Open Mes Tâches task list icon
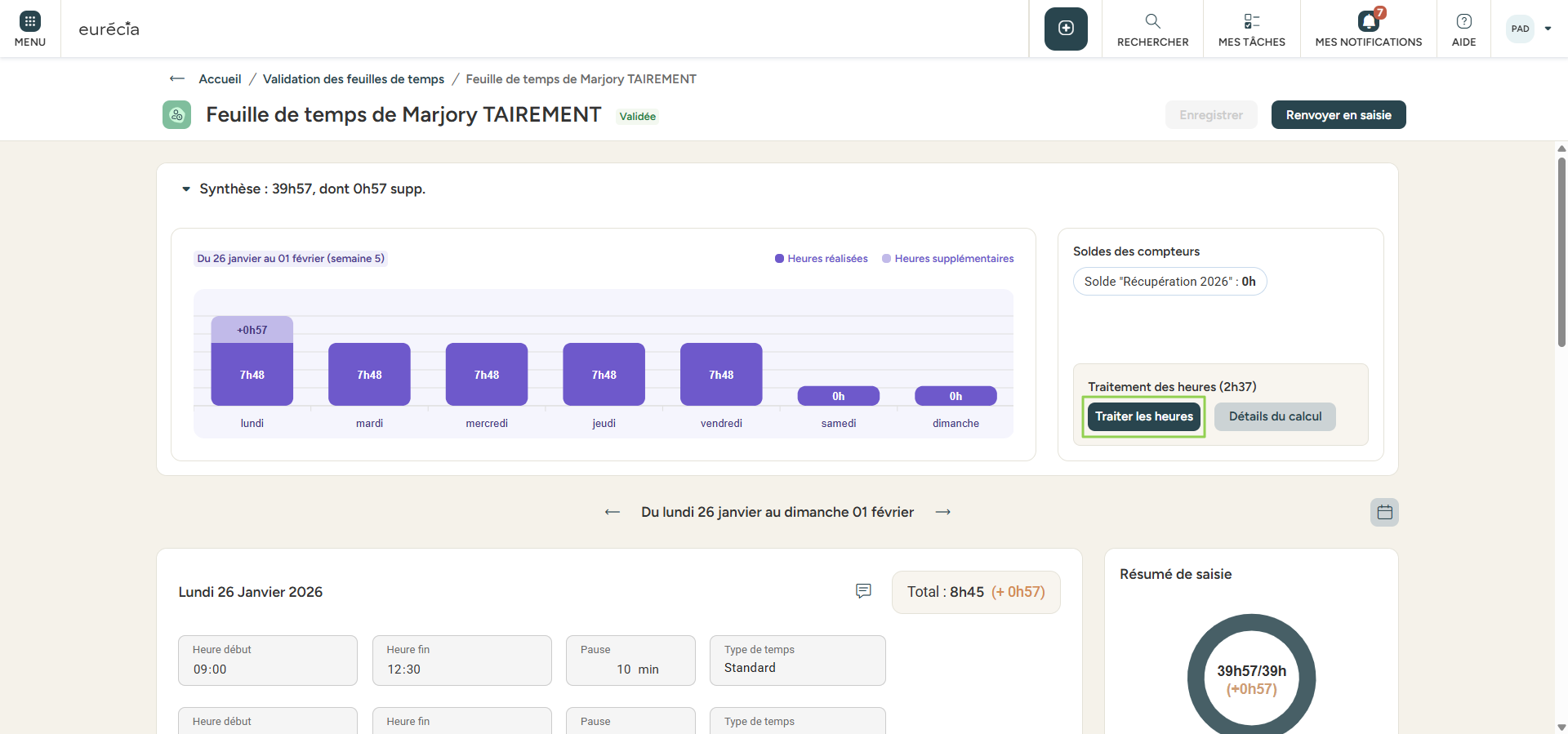 pyautogui.click(x=1251, y=22)
